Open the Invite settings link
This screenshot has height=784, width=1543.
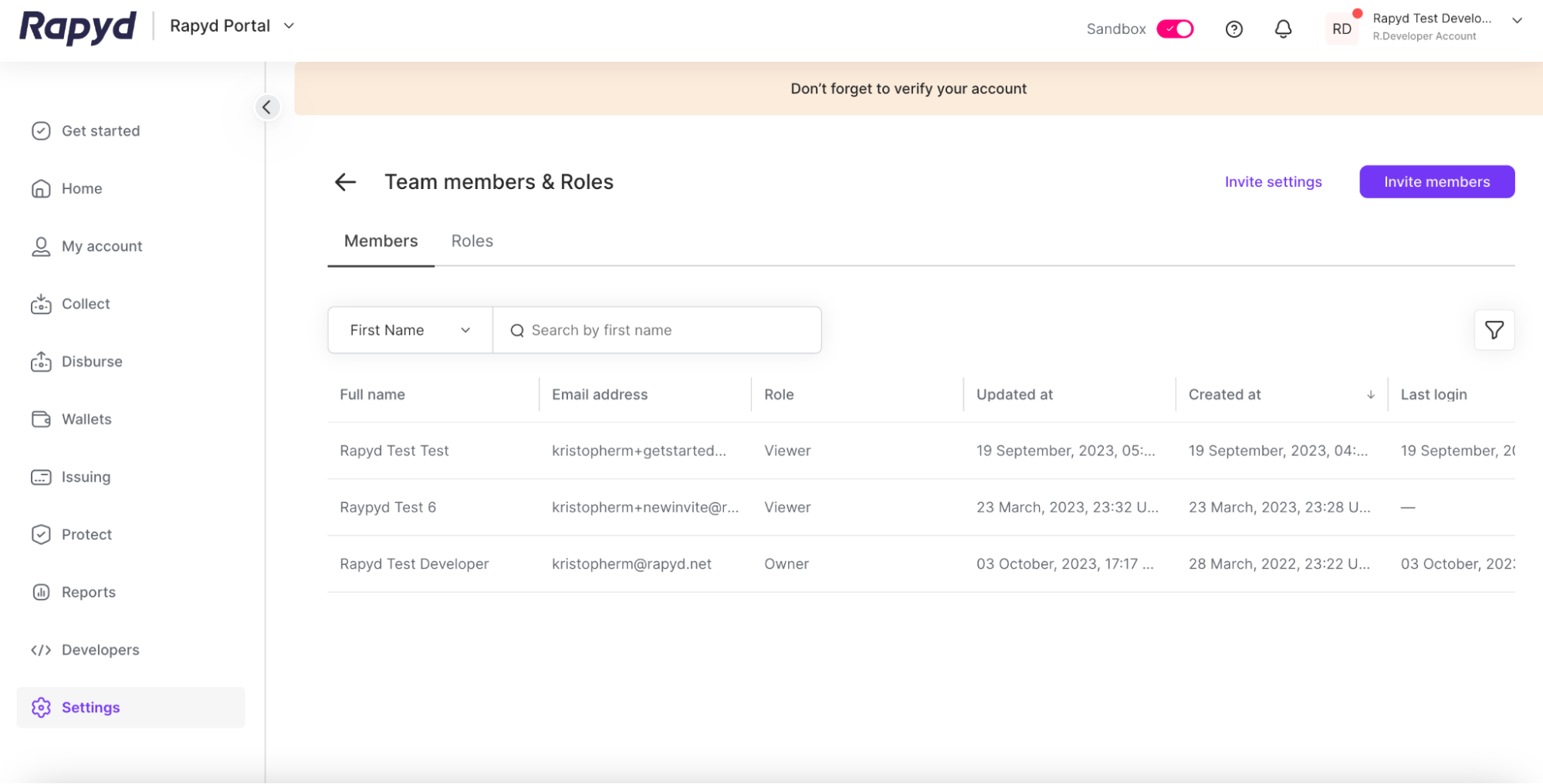[x=1273, y=182]
